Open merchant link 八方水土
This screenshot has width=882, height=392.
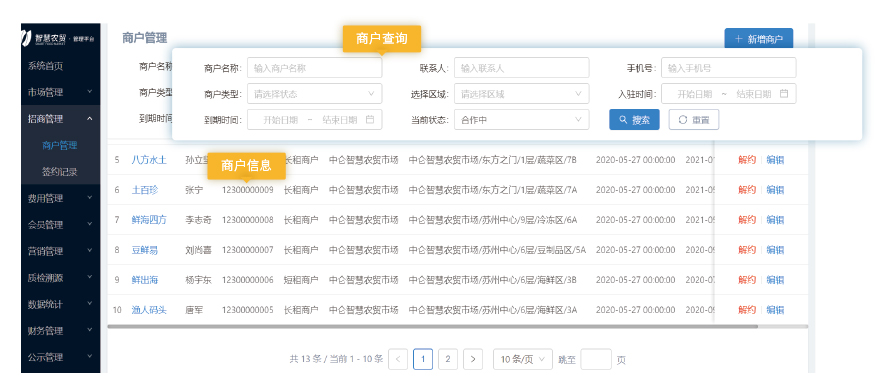(x=149, y=160)
